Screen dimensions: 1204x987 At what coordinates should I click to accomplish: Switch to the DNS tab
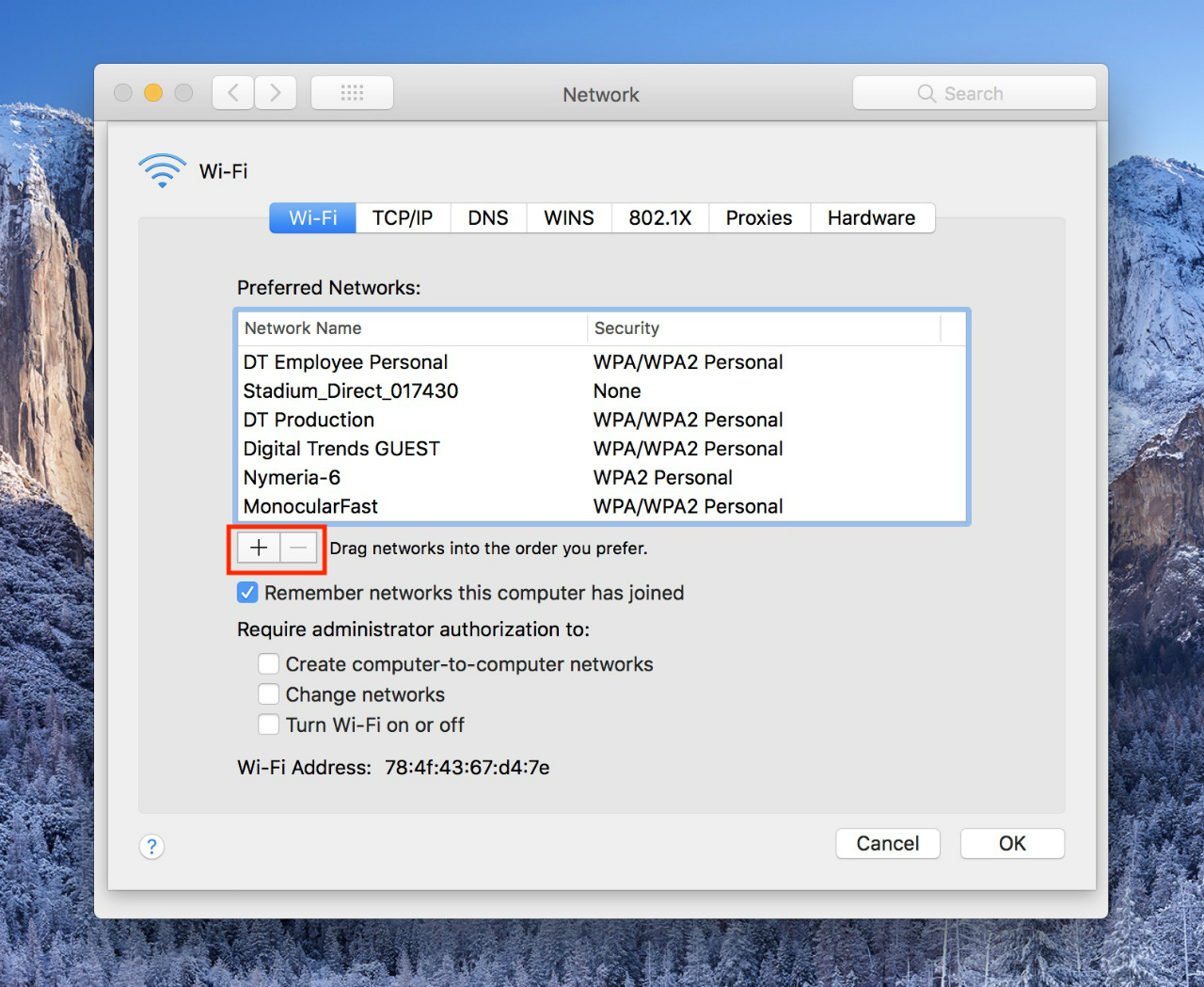click(488, 217)
